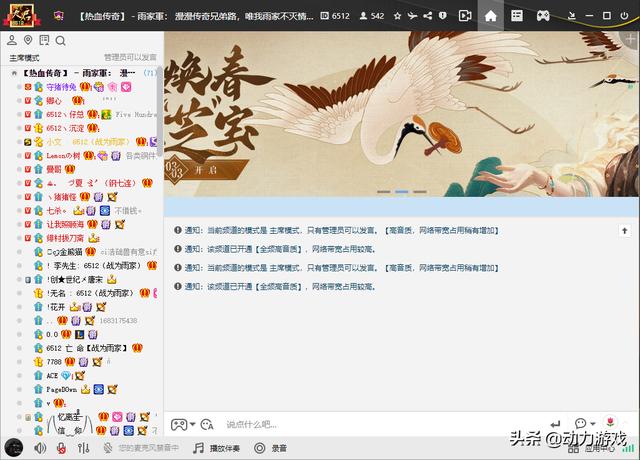Select user !无名: 6512 in member list
This screenshot has height=460, width=640.
90,293
